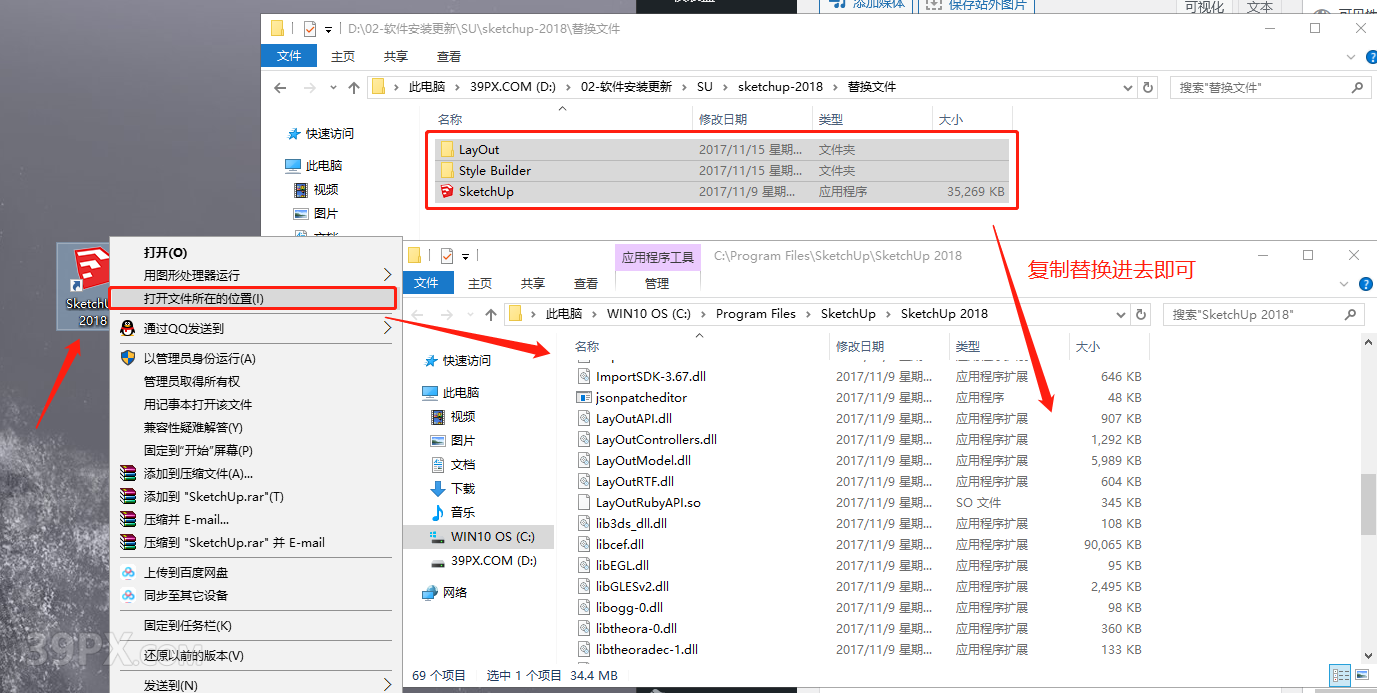Screen dimensions: 1377x693
Task: Select WIN10 OS (C:) in navigation pane
Action: pyautogui.click(x=478, y=537)
